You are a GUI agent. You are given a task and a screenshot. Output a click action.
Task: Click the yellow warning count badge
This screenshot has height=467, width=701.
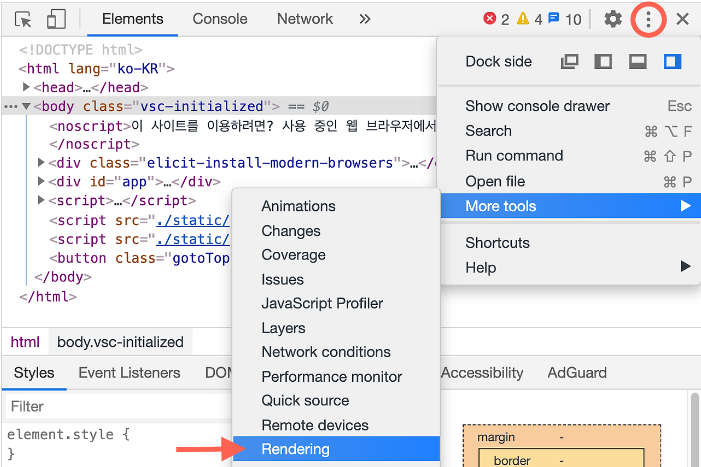(529, 19)
